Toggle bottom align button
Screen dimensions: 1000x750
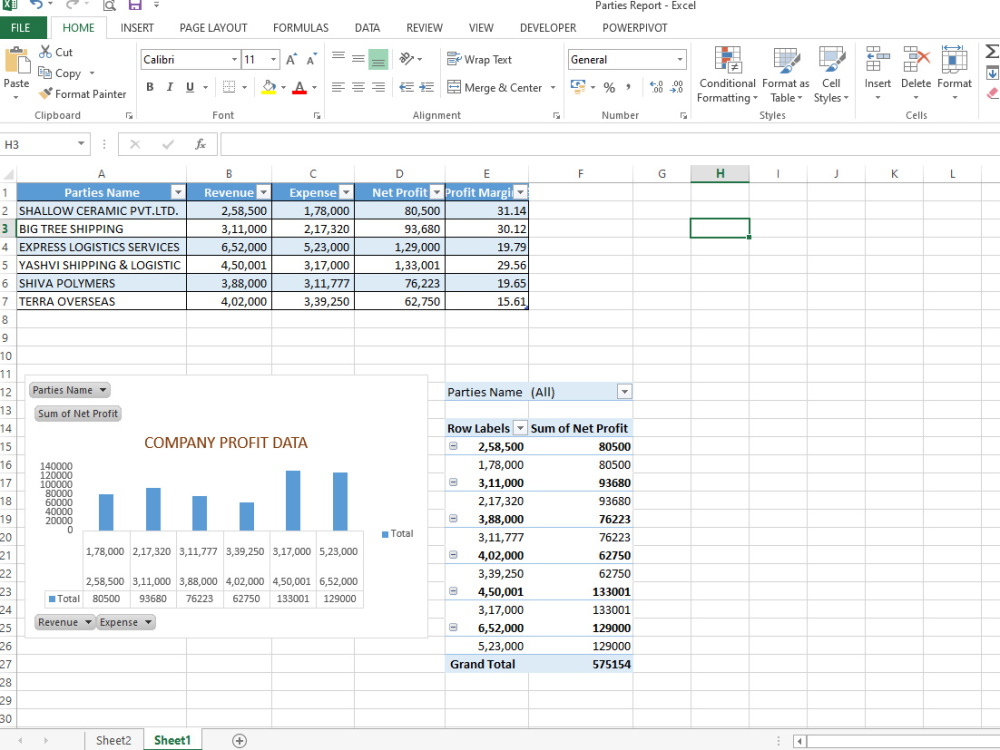(x=378, y=59)
